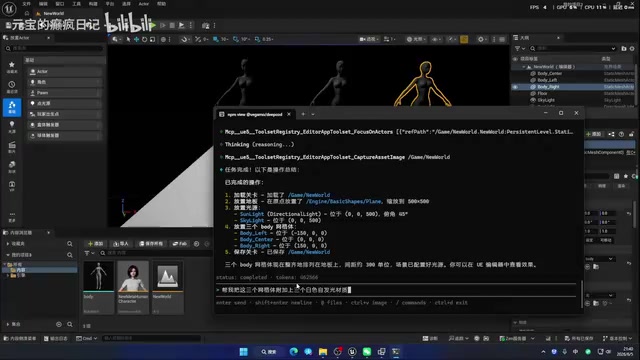Viewport: 640px width, 360px height.
Task: Click the NewMetaHuman Character asset thumbnail
Action: (x=133, y=287)
